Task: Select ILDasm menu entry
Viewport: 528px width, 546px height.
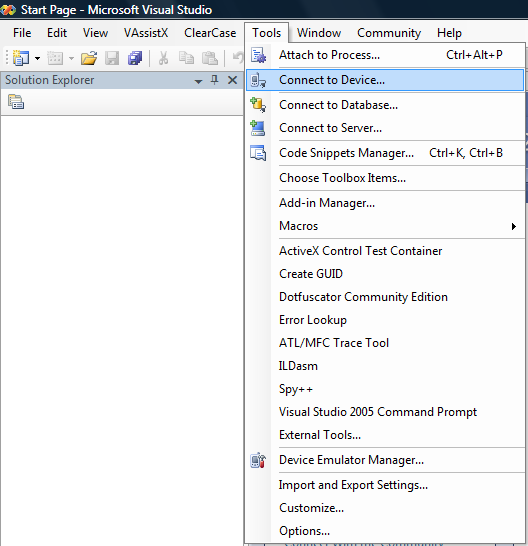Action: 385,366
